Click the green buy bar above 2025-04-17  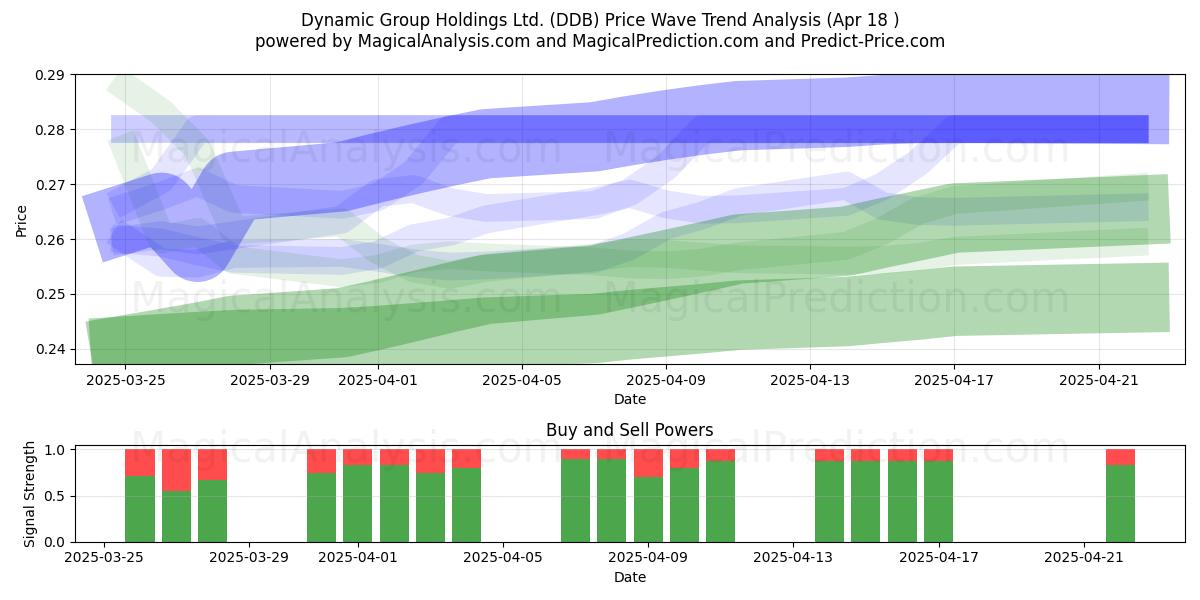pyautogui.click(x=938, y=501)
